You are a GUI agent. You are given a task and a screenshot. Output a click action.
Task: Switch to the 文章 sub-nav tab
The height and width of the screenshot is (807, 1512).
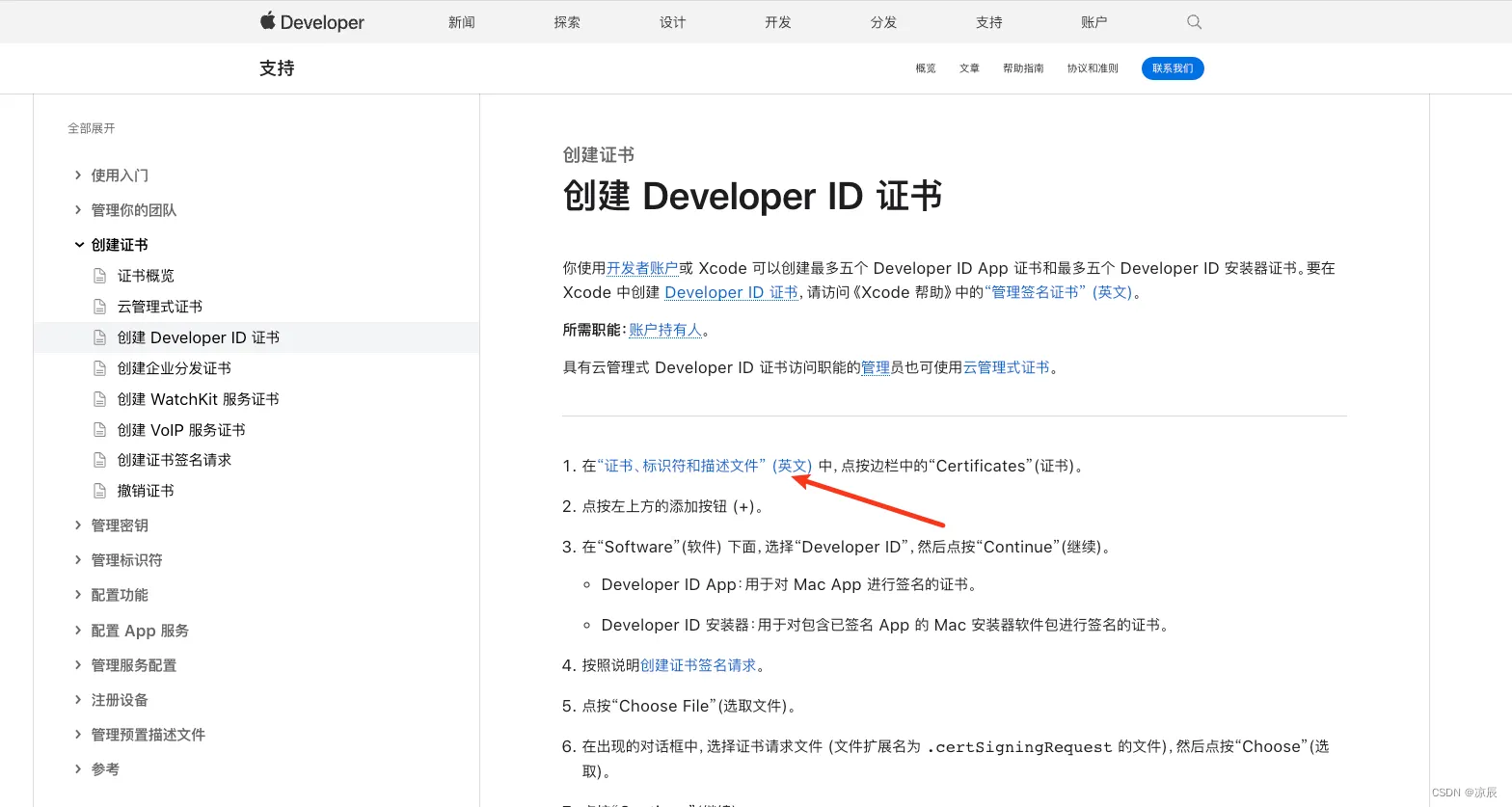coord(969,68)
